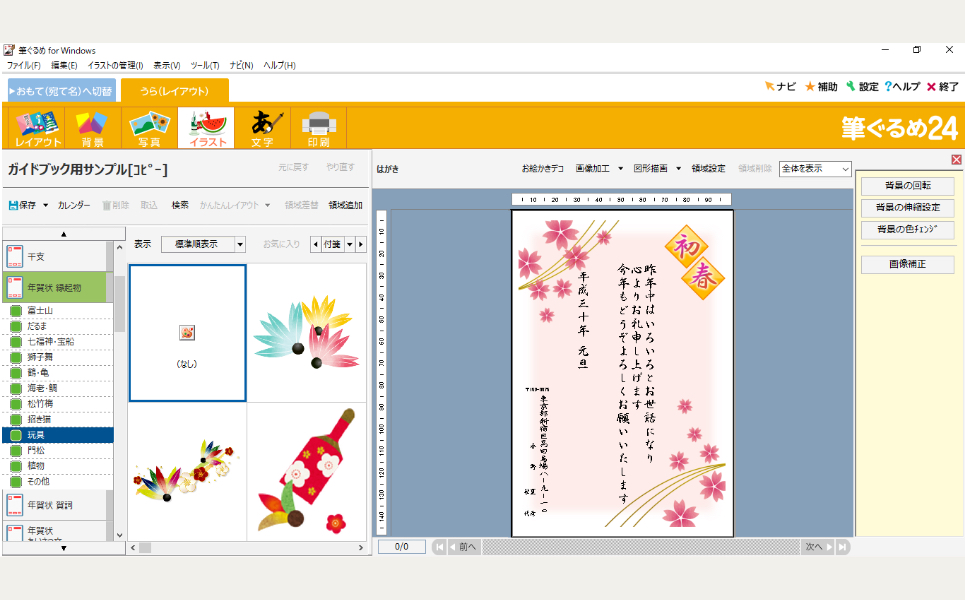The image size is (965, 600).
Task: Click the 領域追加 button
Action: 345,206
